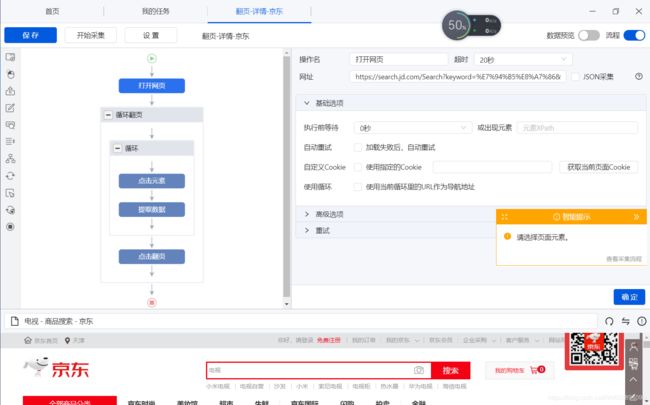Click the red 搜索 button on JD page
The image size is (650, 405).
point(450,370)
